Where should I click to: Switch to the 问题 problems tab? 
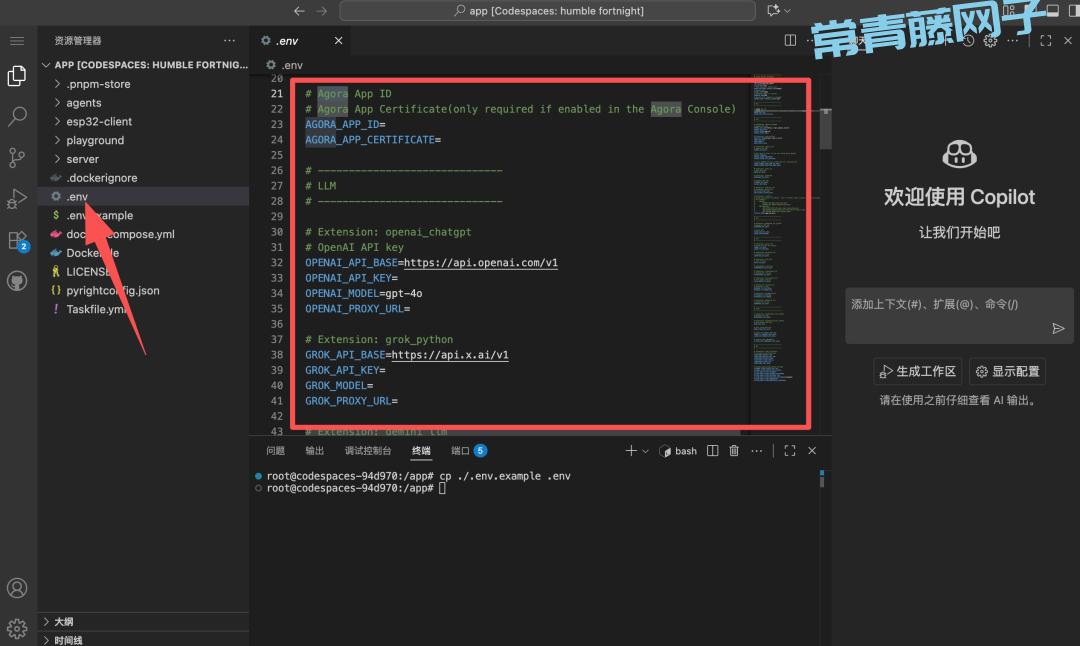click(x=276, y=450)
